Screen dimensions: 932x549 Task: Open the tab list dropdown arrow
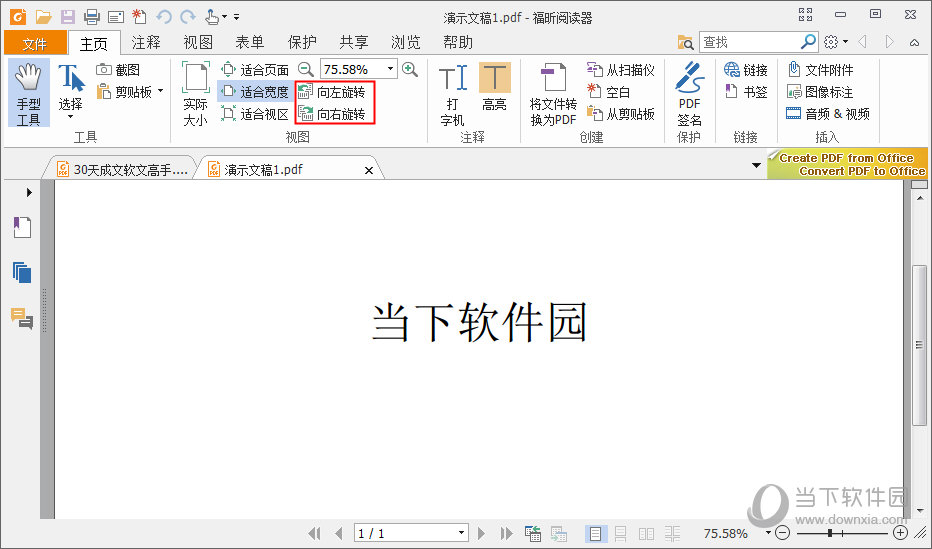[x=756, y=165]
